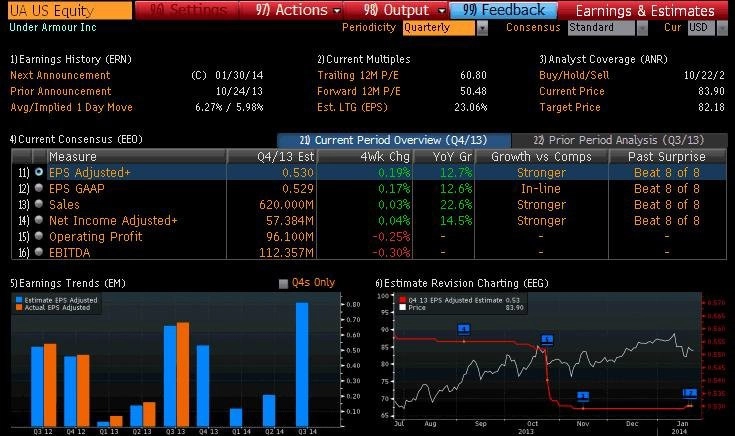Screen dimensions: 735x436
Task: Toggle the Q4s Only checkbox
Action: [283, 284]
